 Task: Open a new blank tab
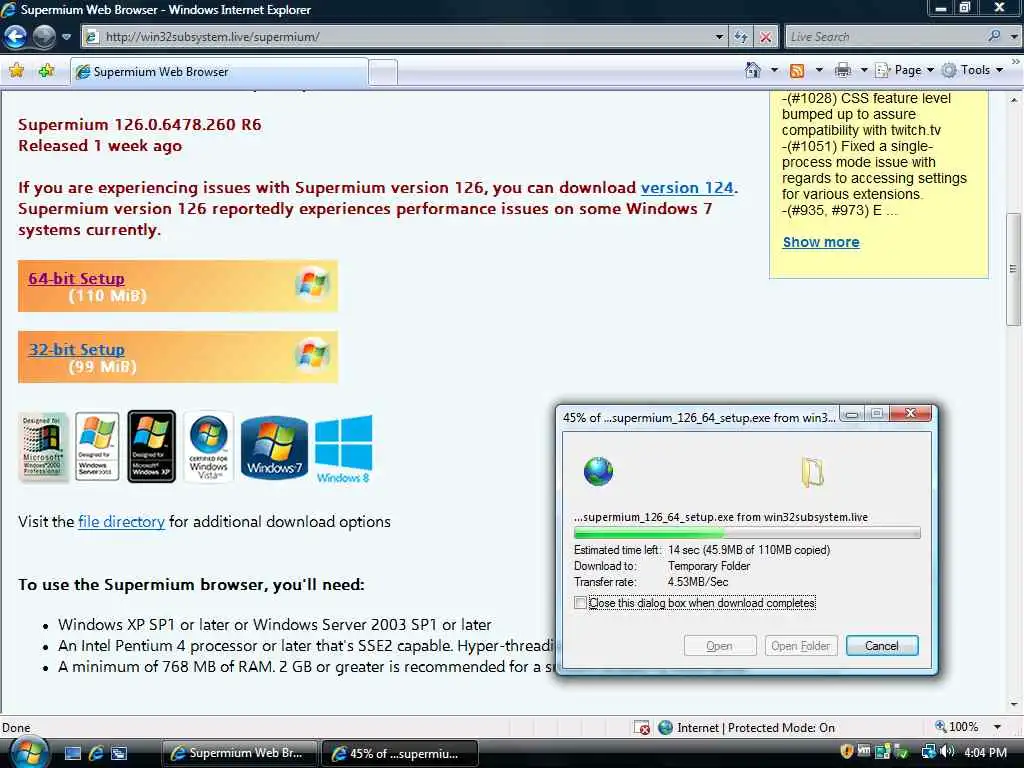tap(383, 72)
